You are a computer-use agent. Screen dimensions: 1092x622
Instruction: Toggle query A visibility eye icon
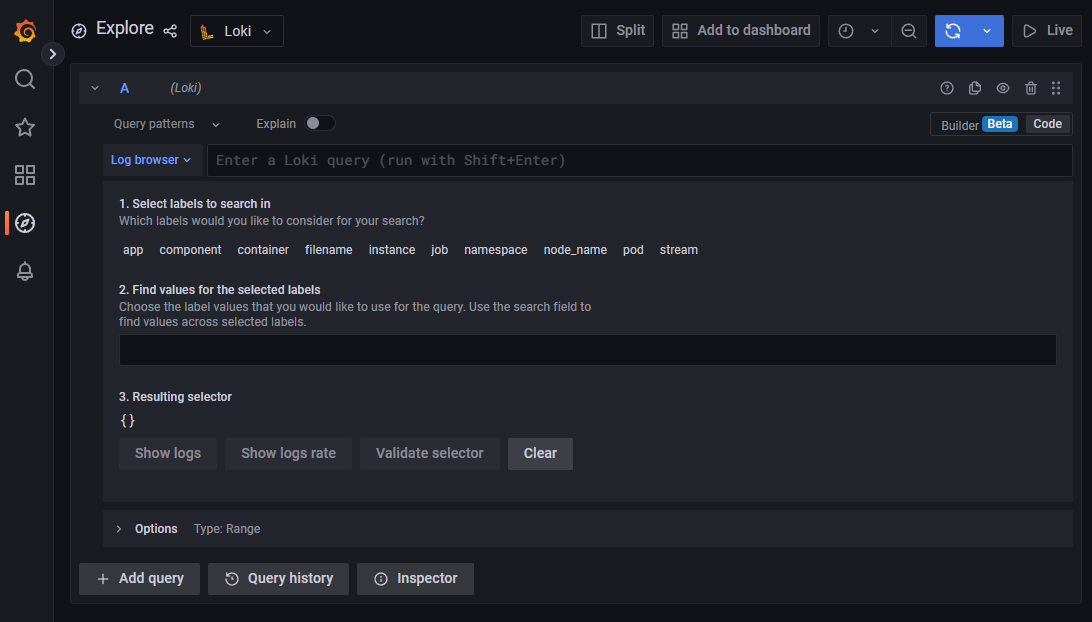[1003, 88]
